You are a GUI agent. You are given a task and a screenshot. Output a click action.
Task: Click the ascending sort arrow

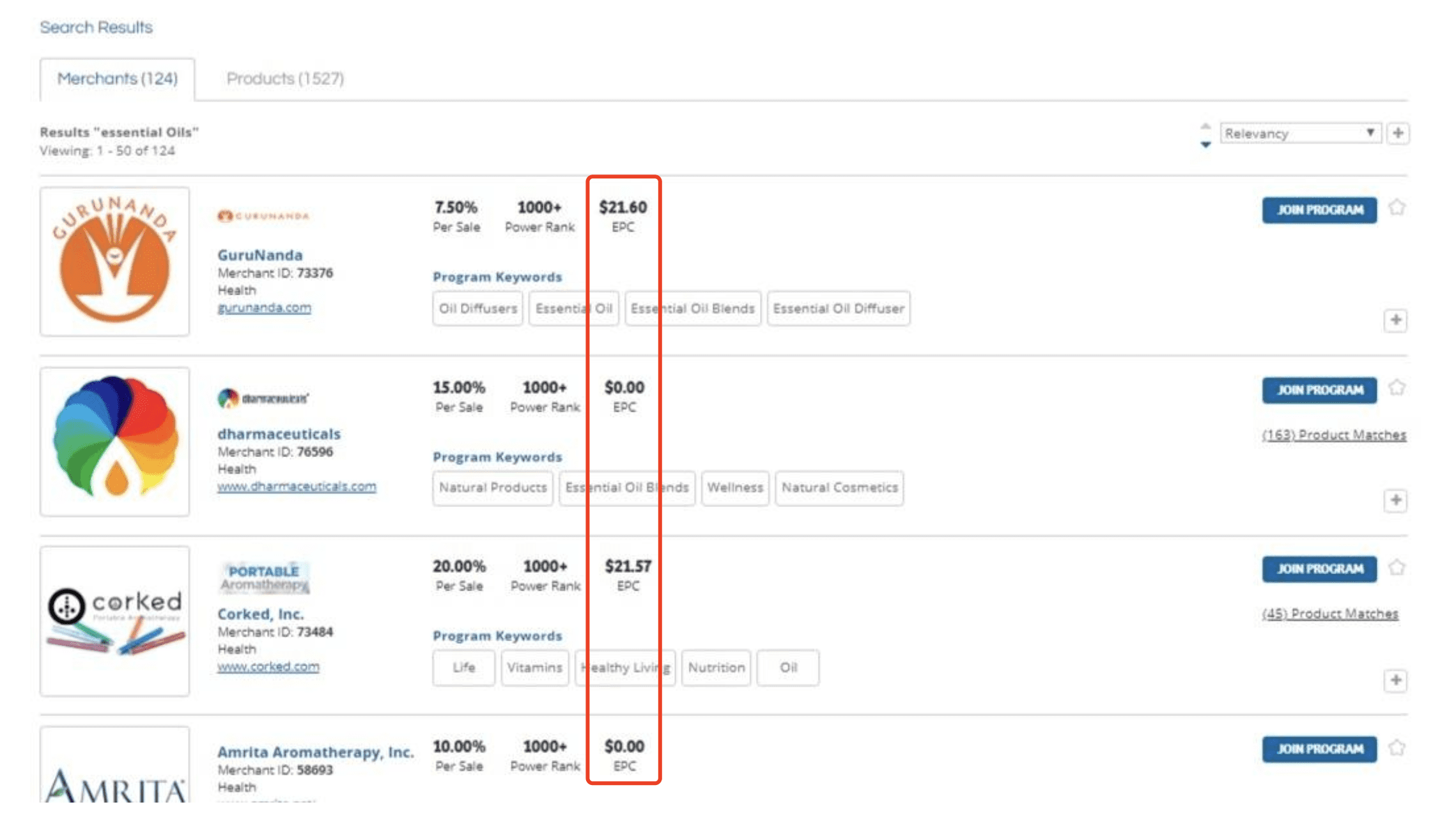pos(1205,125)
